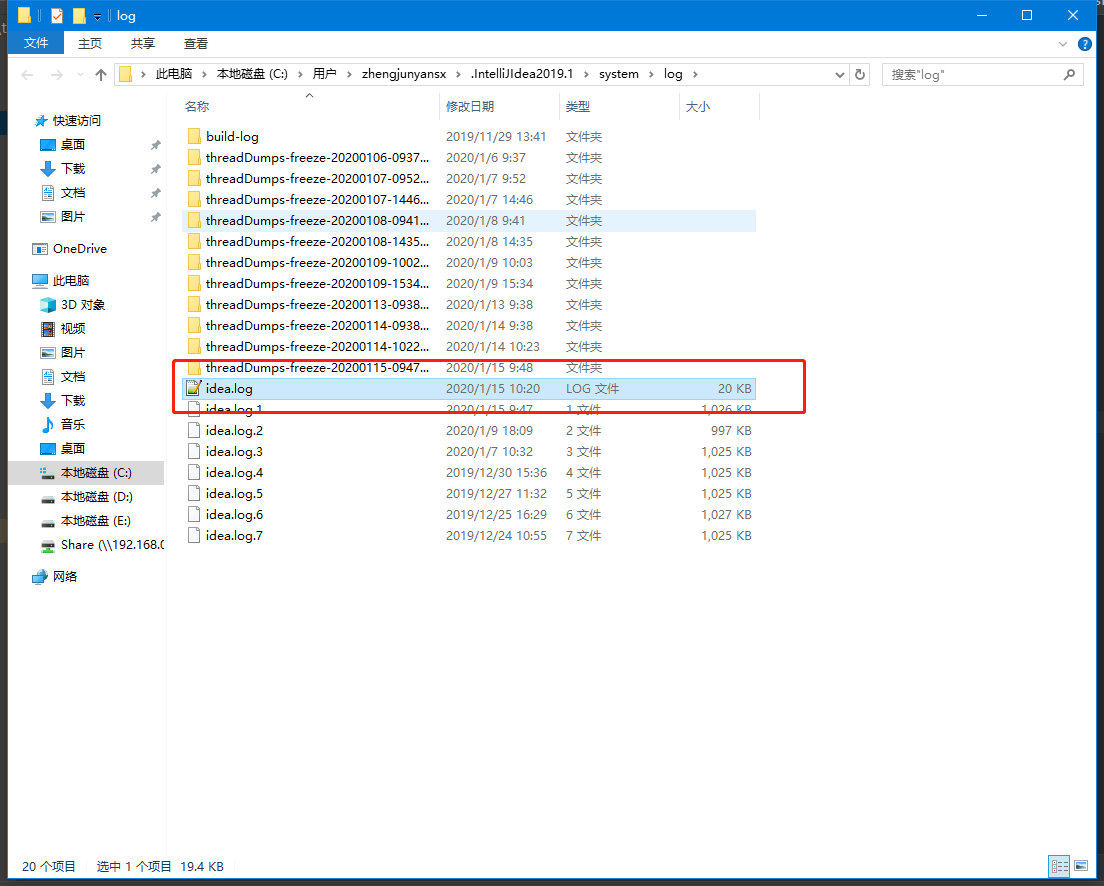Open the address bar history dropdown

pos(839,73)
